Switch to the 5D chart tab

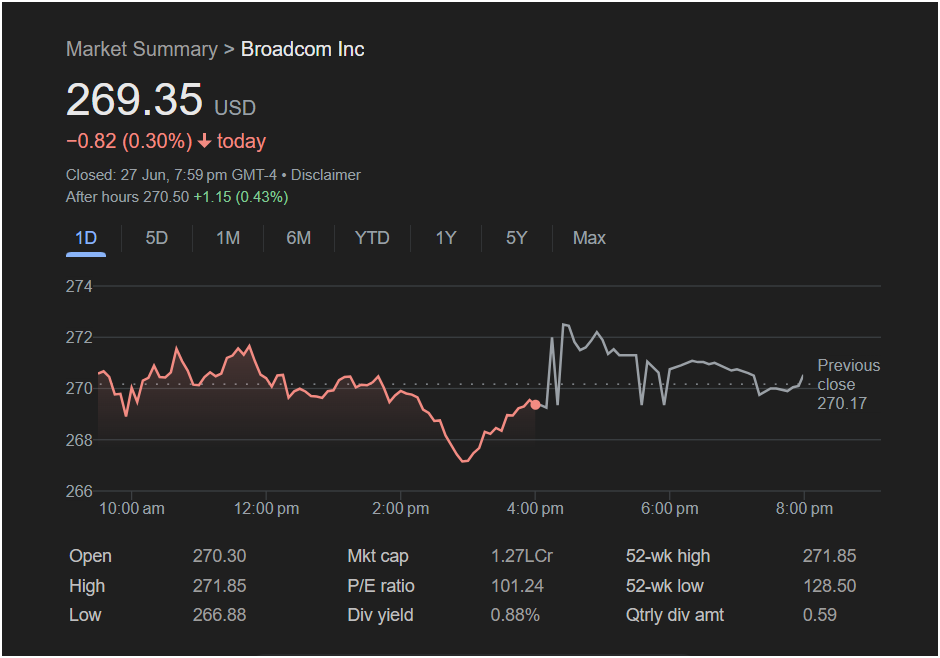(x=156, y=238)
